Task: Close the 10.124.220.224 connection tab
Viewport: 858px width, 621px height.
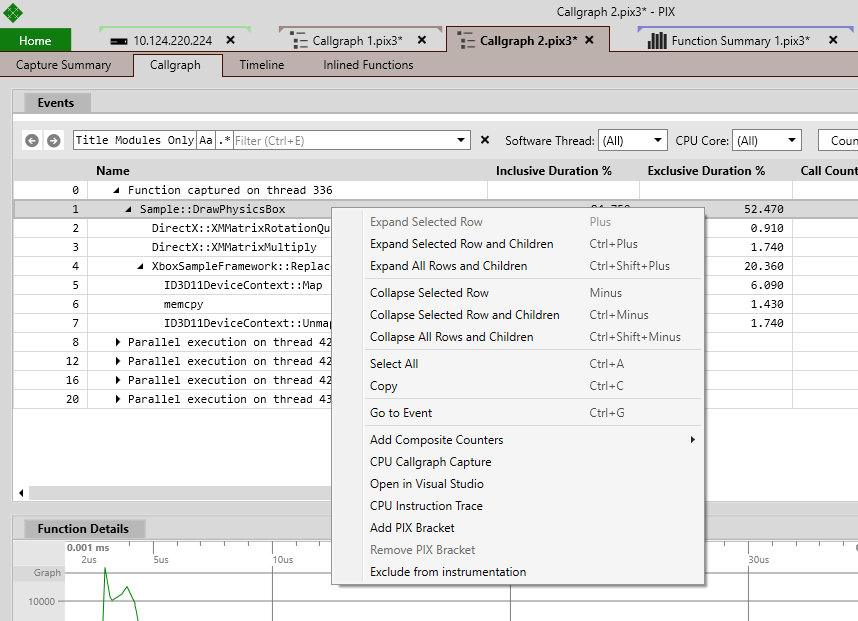Action: (x=231, y=40)
